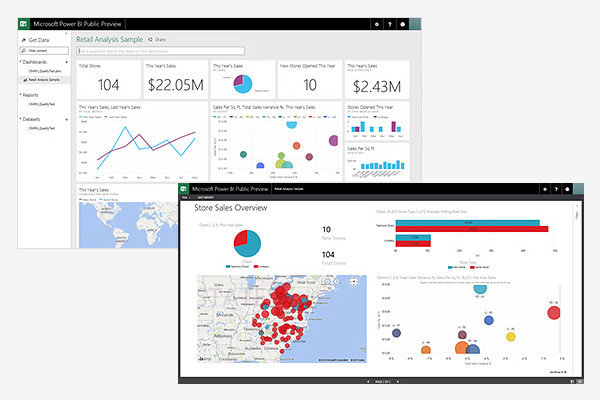The image size is (600, 400).
Task: Go to next report page arrow
Action: [x=398, y=382]
